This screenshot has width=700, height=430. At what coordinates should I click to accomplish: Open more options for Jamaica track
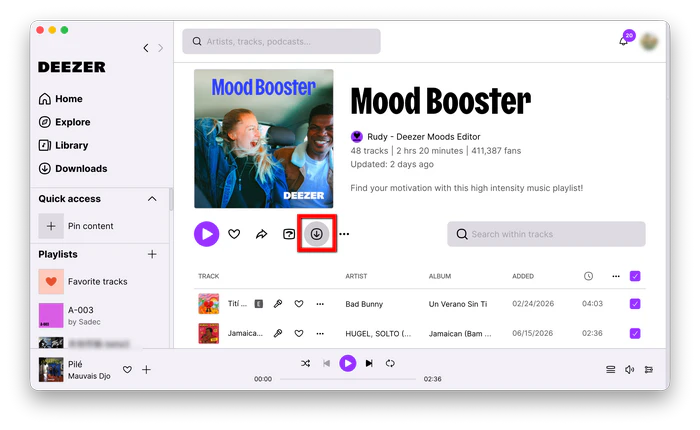point(320,333)
